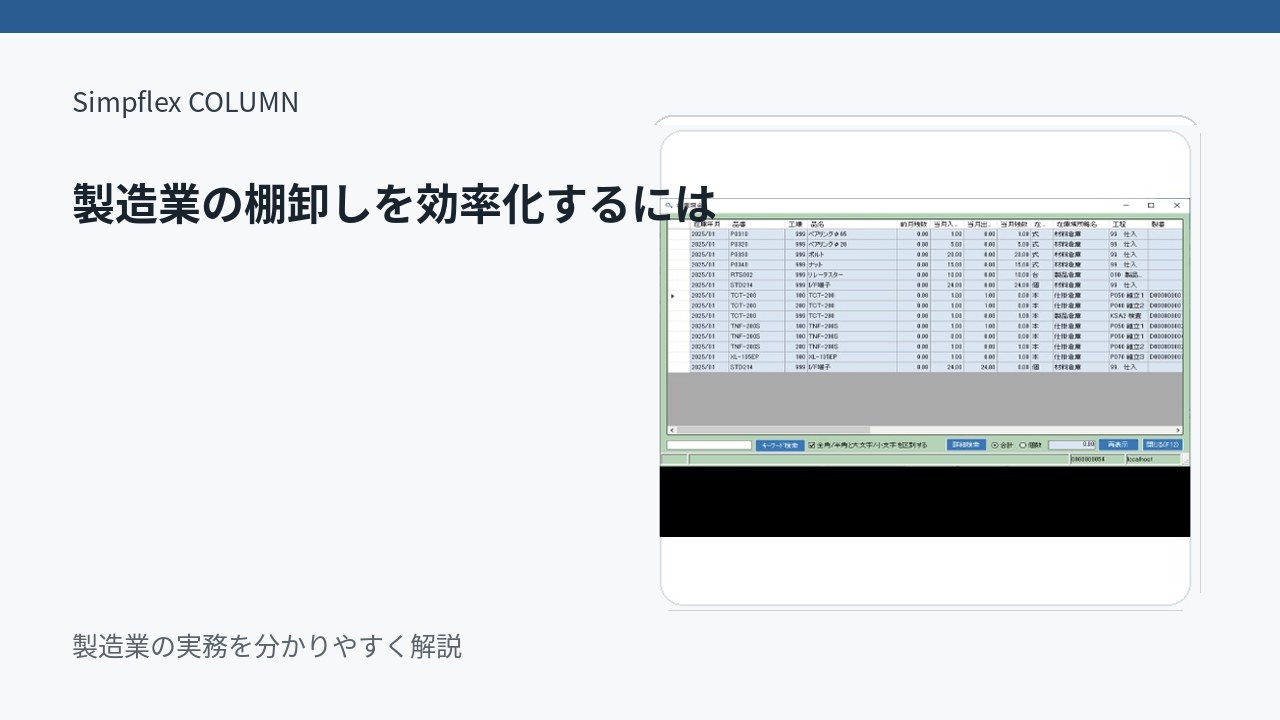This screenshot has width=1280, height=720.
Task: Select the XL-135EP part number cell
Action: point(756,356)
